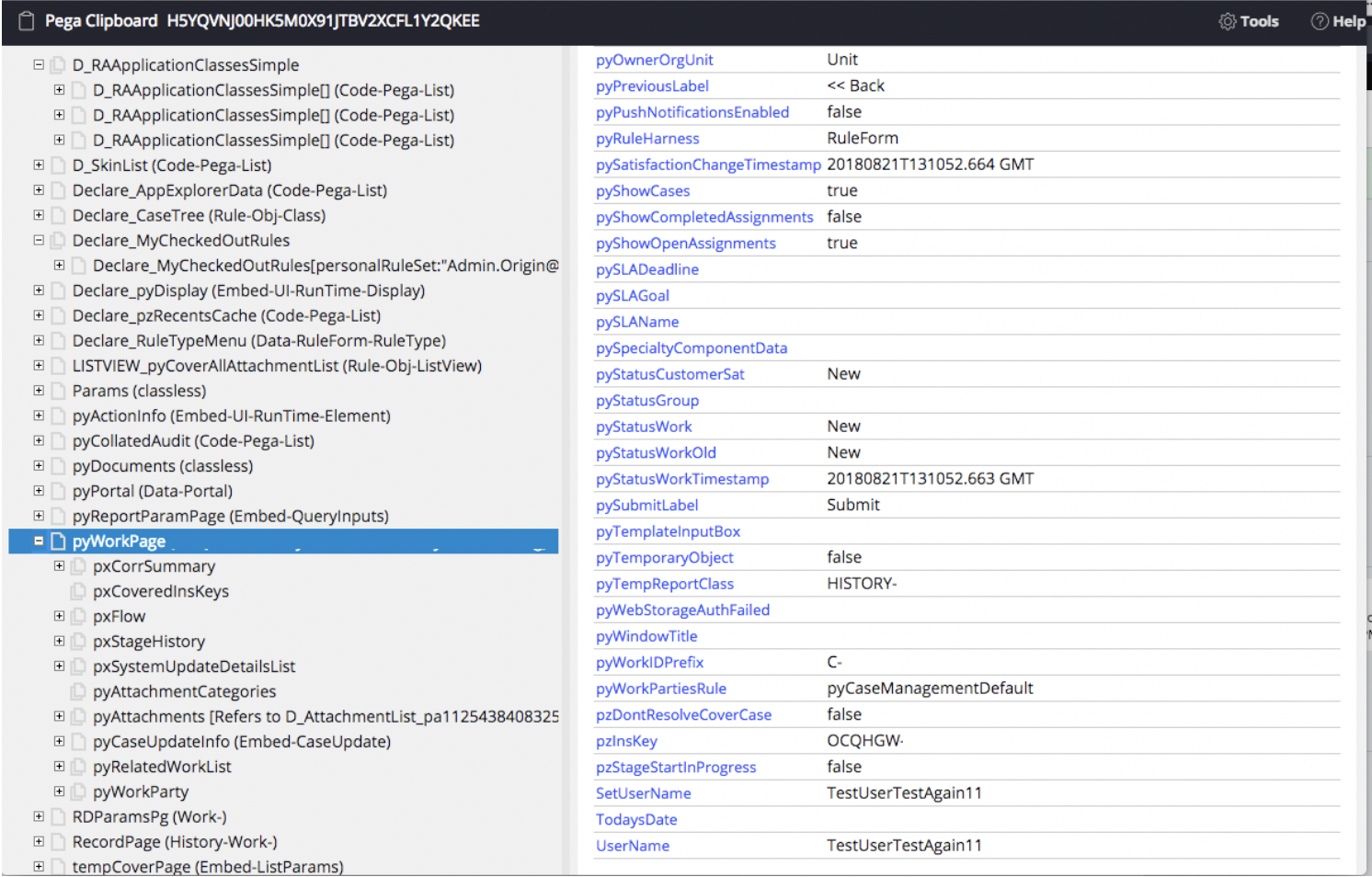Click the 'HISTORY-' value text
This screenshot has height=877, width=1372.
pyautogui.click(x=862, y=584)
